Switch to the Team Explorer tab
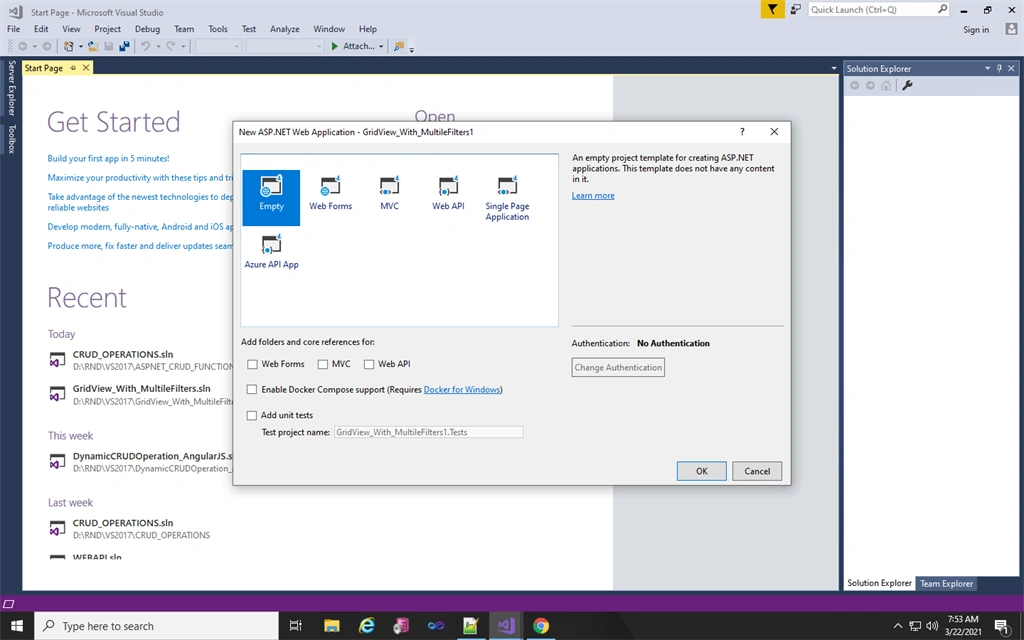This screenshot has height=640, width=1024. (x=946, y=584)
